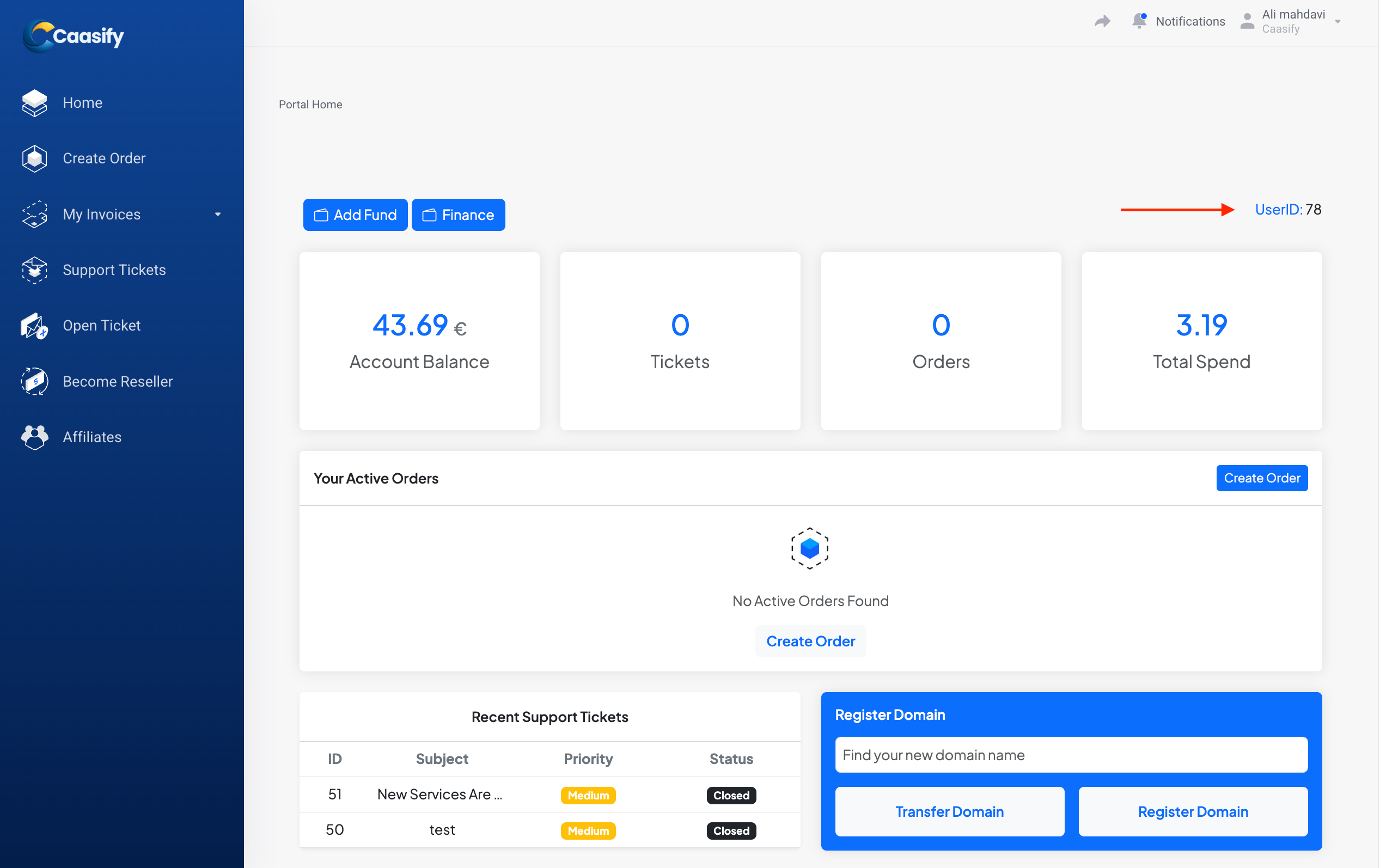Click the Support Tickets sidebar icon
The height and width of the screenshot is (868, 1380).
click(34, 270)
